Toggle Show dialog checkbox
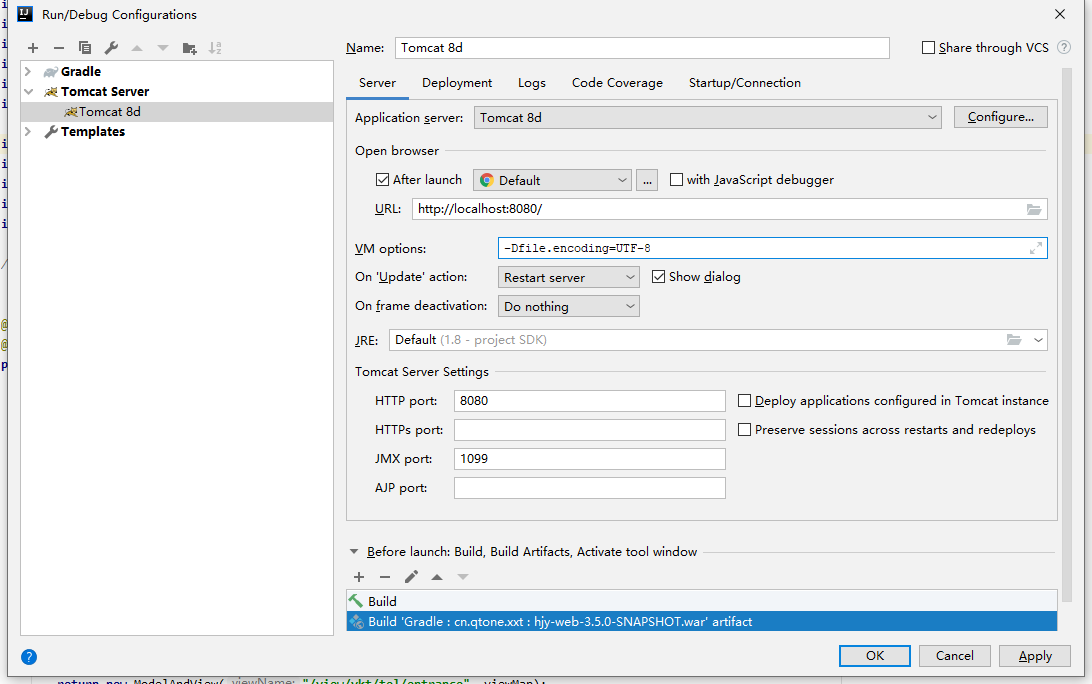Screen dimensions: 1092x684 (658, 277)
